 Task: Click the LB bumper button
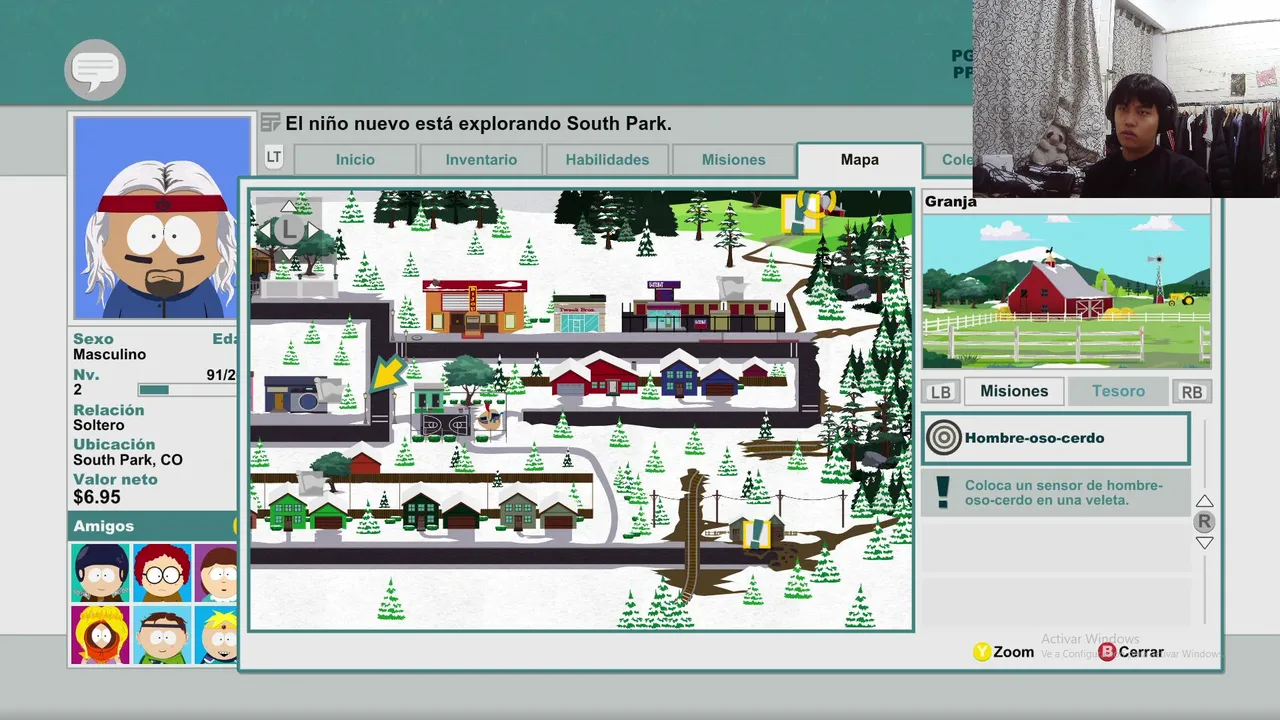(x=940, y=392)
